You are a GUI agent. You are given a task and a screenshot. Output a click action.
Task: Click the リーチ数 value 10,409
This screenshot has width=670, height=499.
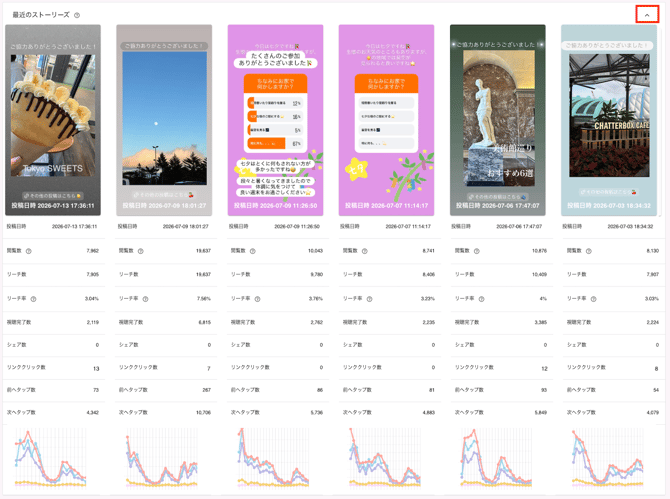tap(539, 275)
